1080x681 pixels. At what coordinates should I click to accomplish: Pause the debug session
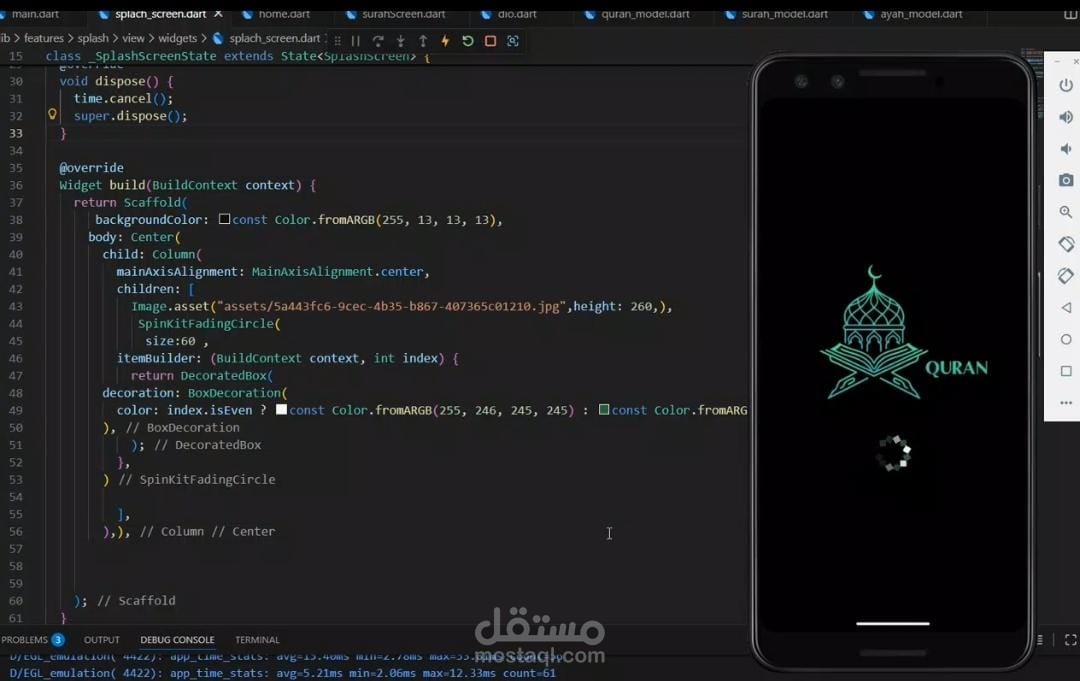coord(355,41)
